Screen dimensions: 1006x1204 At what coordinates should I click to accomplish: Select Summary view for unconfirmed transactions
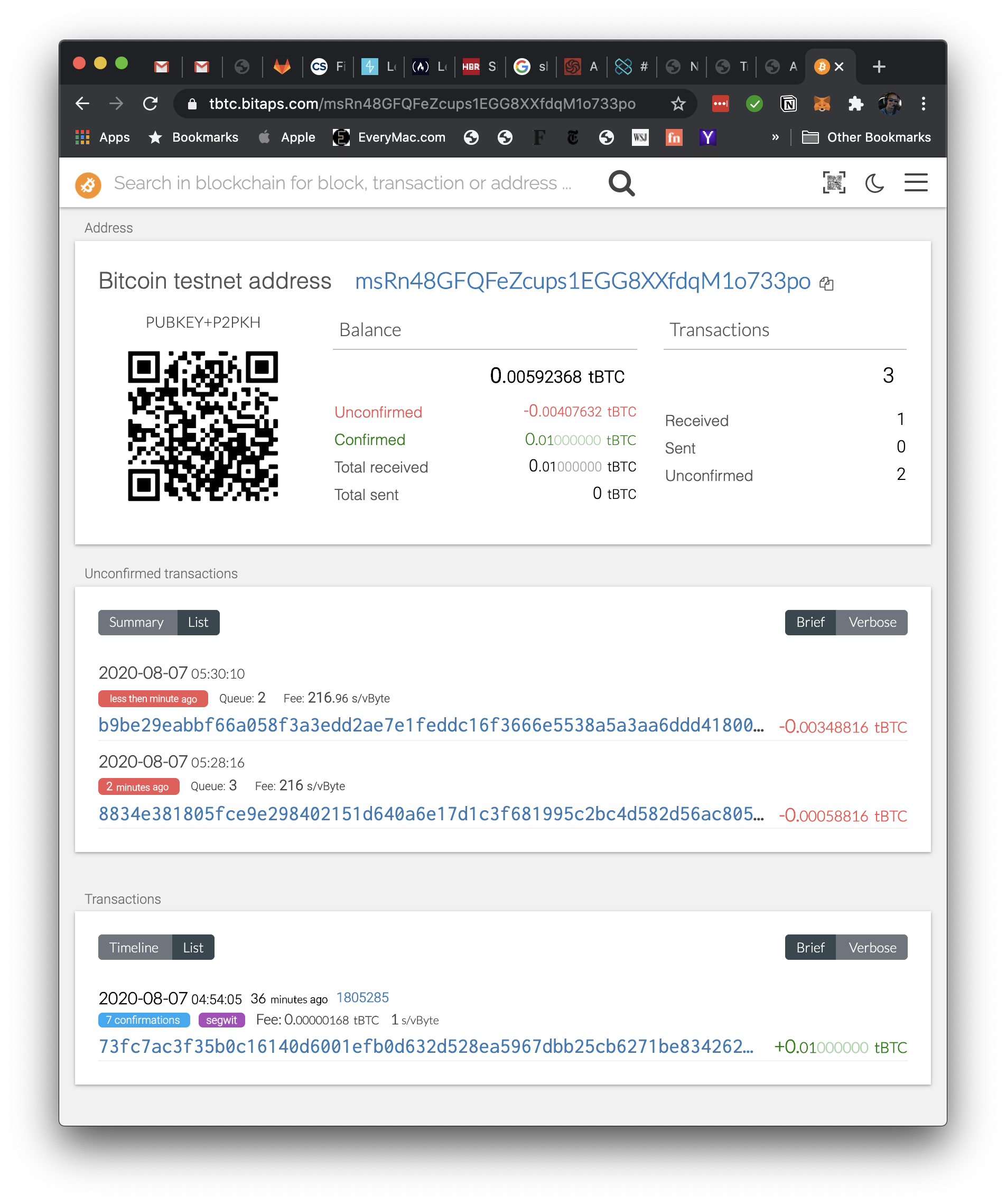tap(136, 623)
